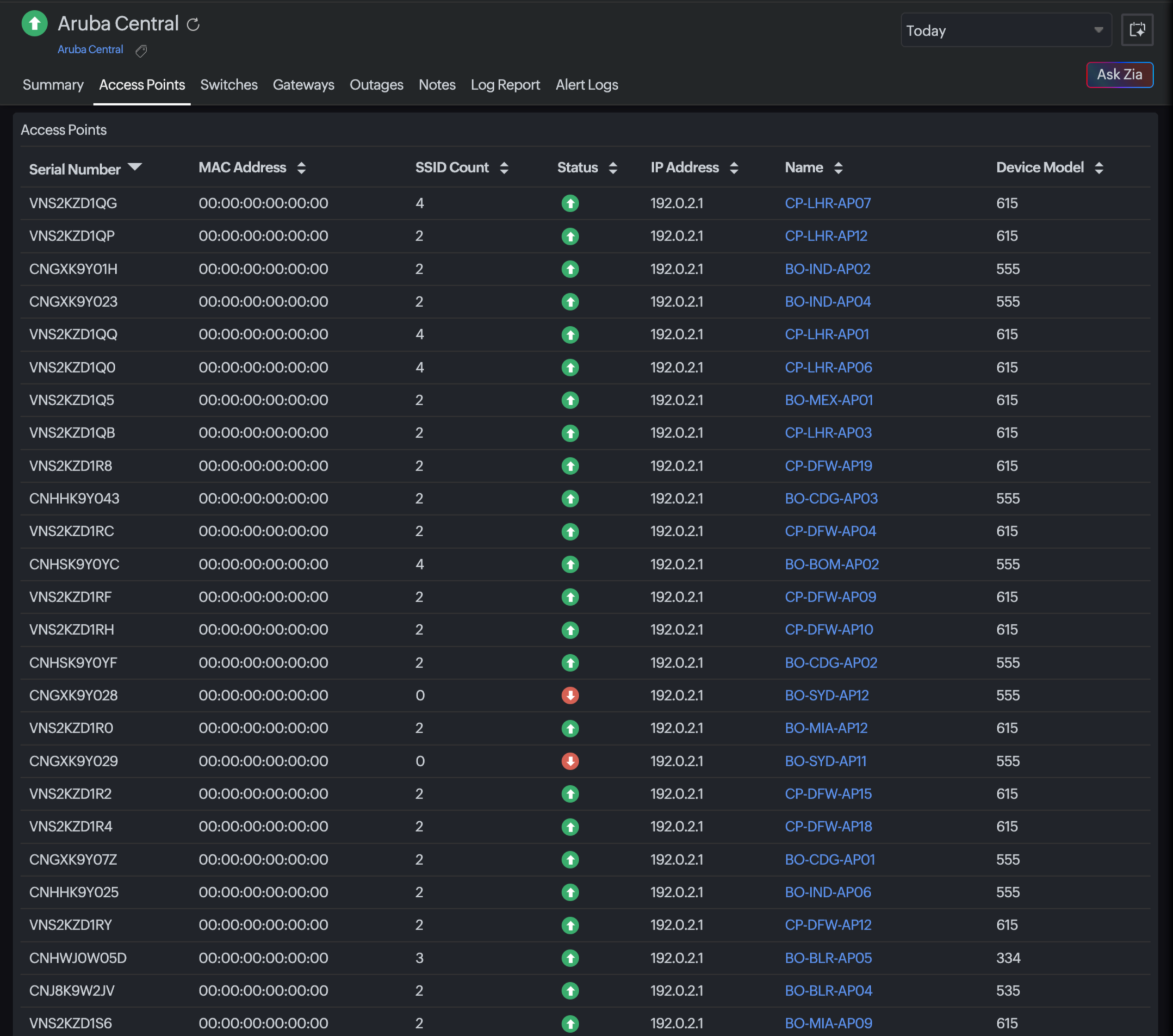The image size is (1173, 1036).
Task: Click green status icon for BO-BLR-AP05
Action: 570,958
